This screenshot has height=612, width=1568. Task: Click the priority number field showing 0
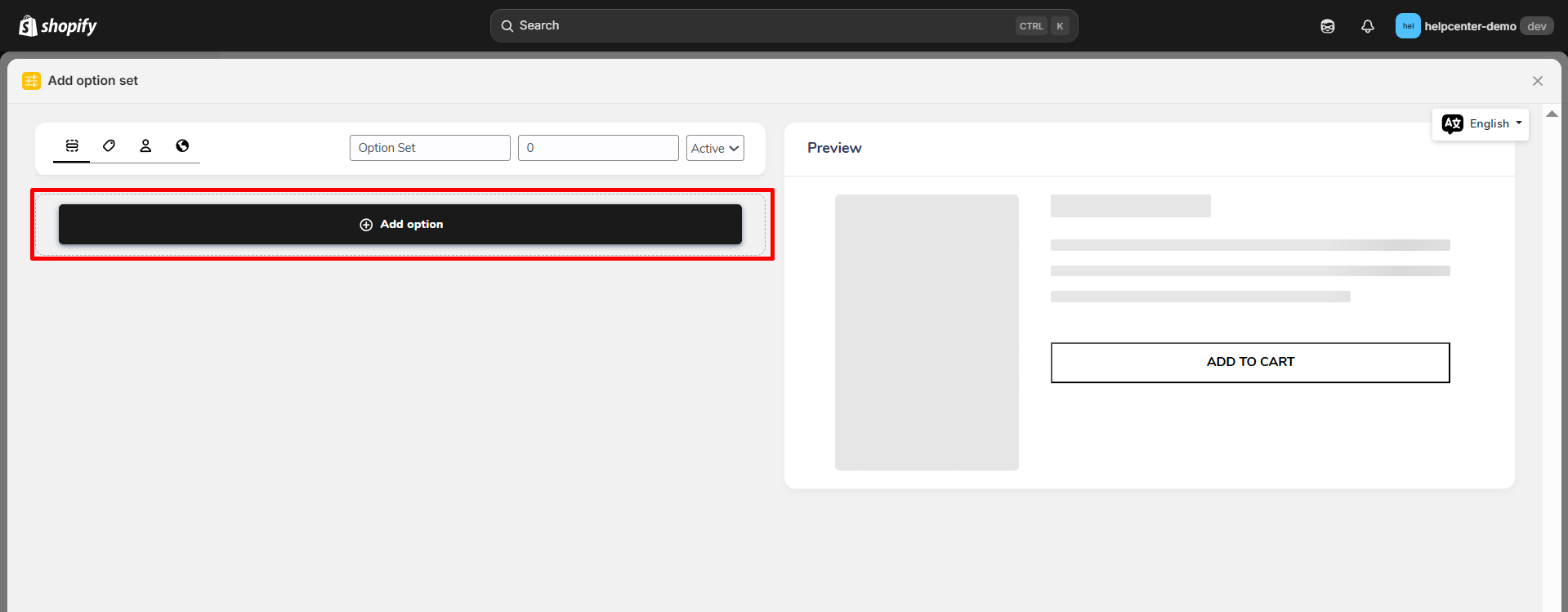click(x=598, y=148)
